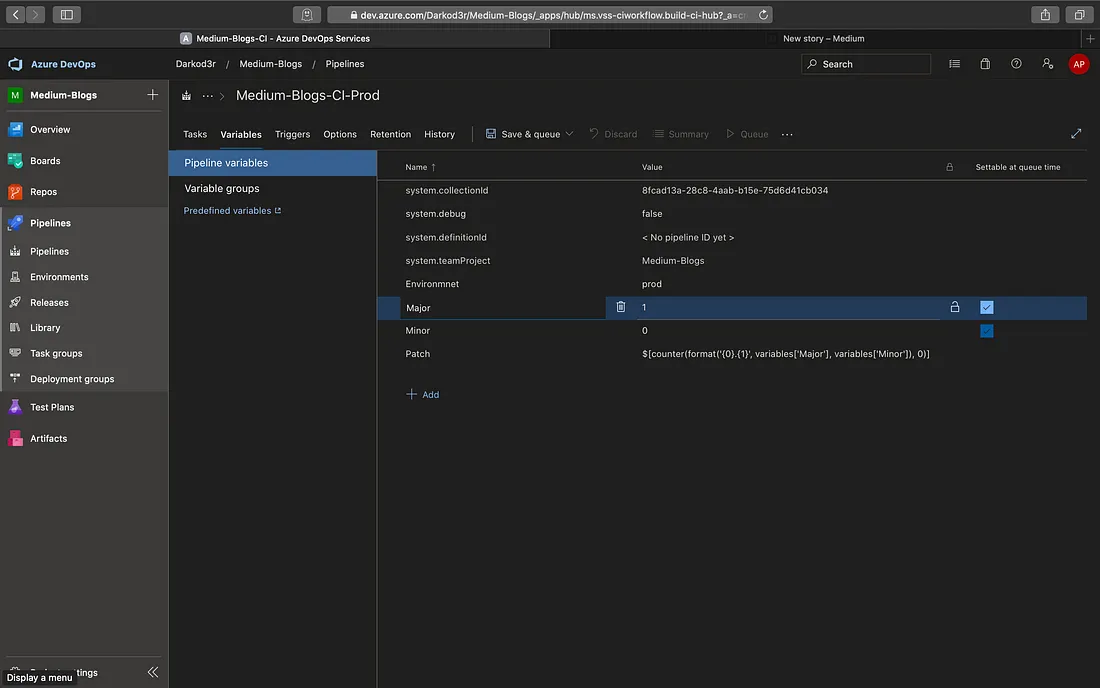This screenshot has height=688, width=1100.
Task: Click the Major value field
Action: [788, 307]
